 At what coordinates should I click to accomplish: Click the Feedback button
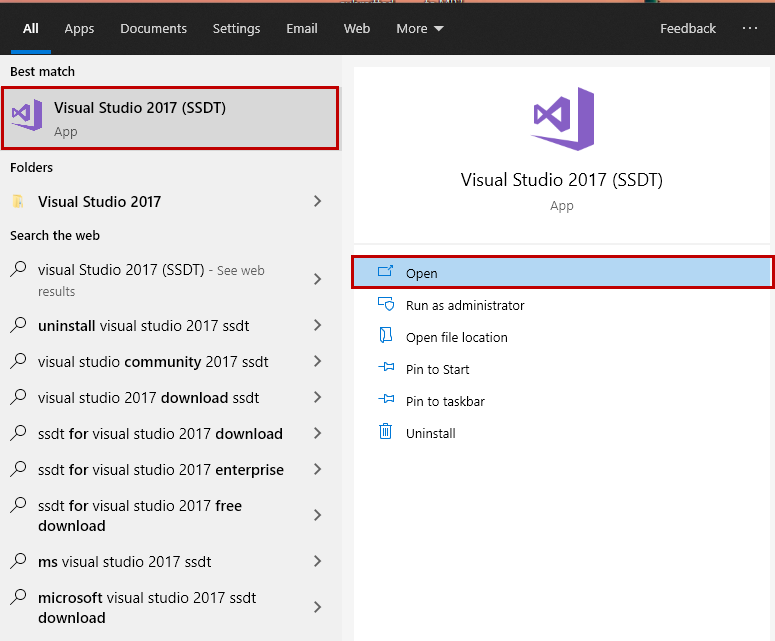point(687,28)
